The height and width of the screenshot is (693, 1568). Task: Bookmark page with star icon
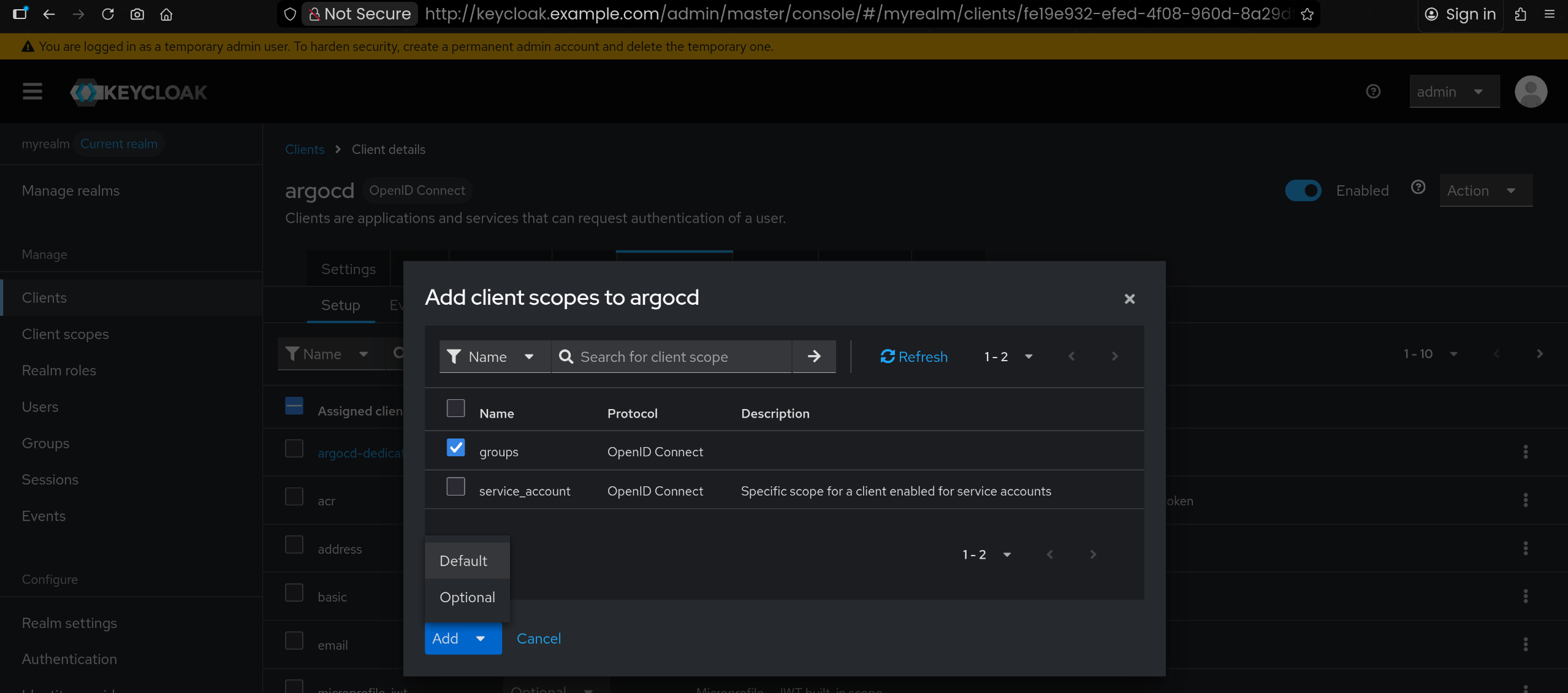1307,13
